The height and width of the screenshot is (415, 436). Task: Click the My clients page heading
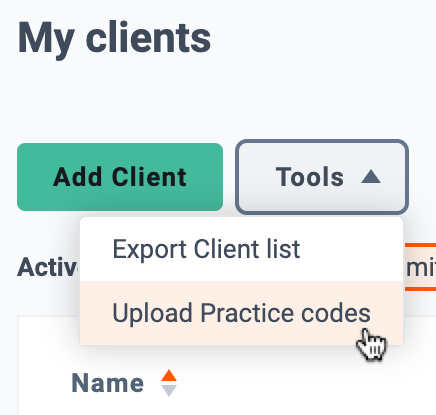[114, 39]
